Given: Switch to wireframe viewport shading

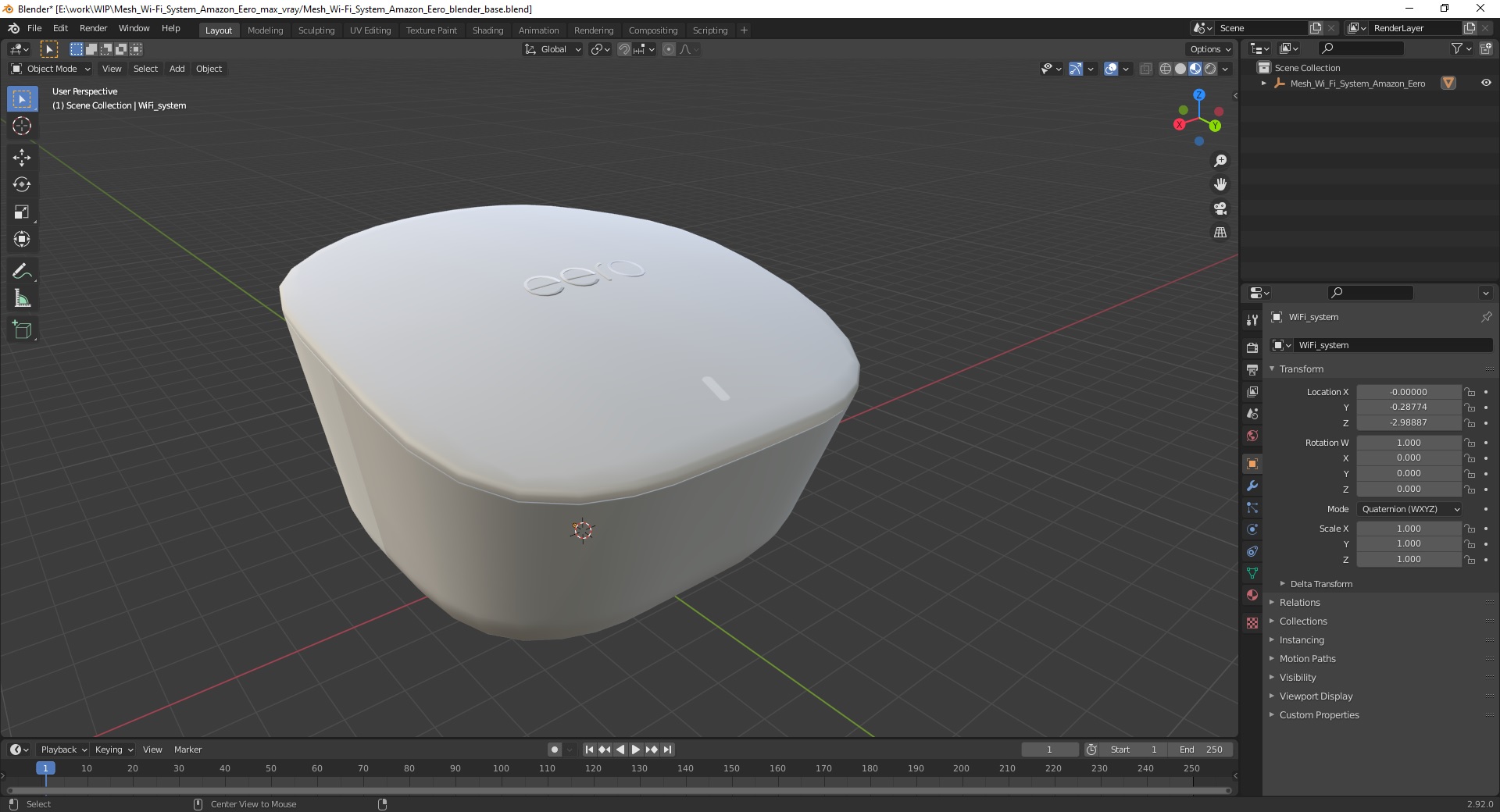Looking at the screenshot, I should [1166, 69].
